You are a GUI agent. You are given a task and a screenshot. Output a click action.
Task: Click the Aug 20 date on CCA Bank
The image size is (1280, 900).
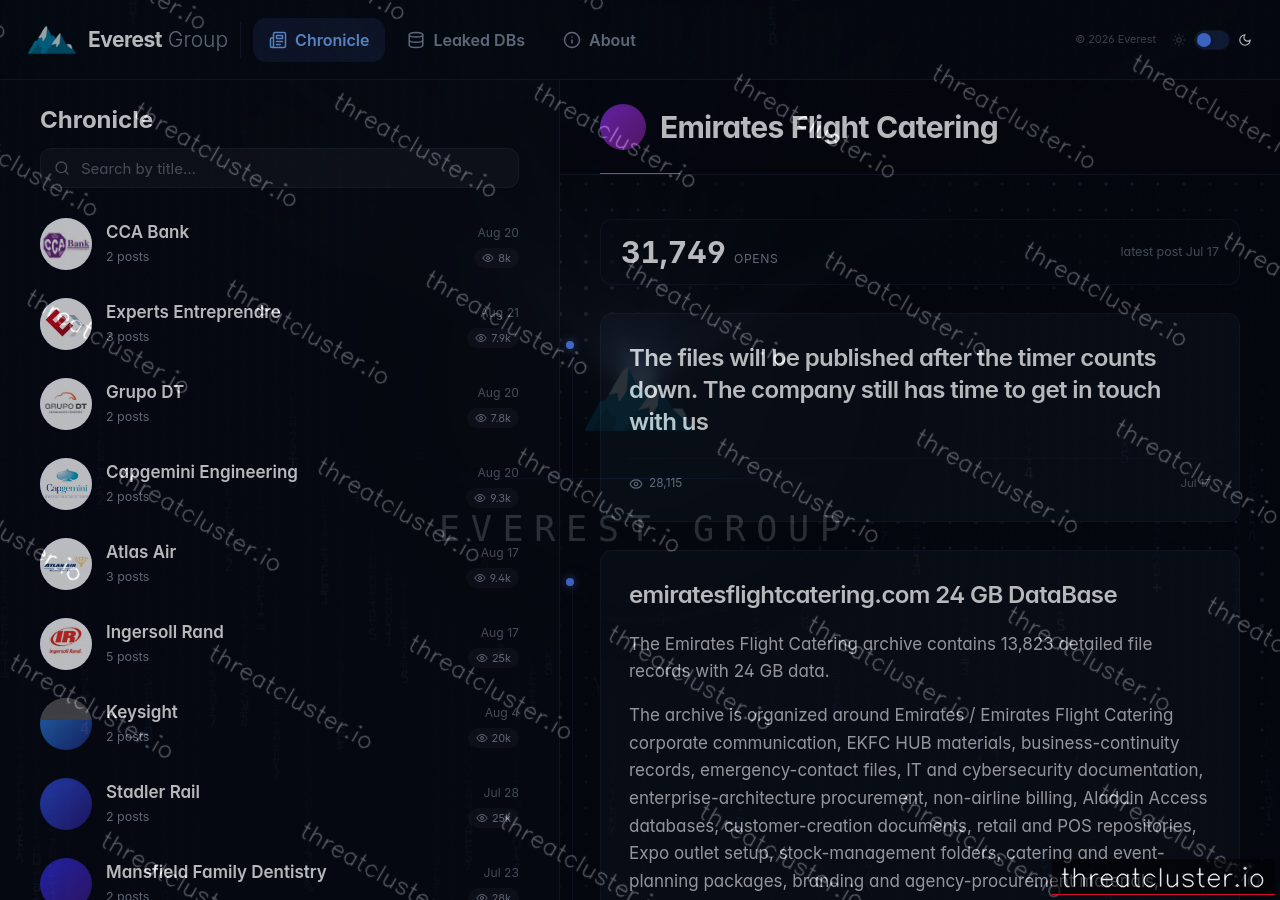(x=498, y=233)
